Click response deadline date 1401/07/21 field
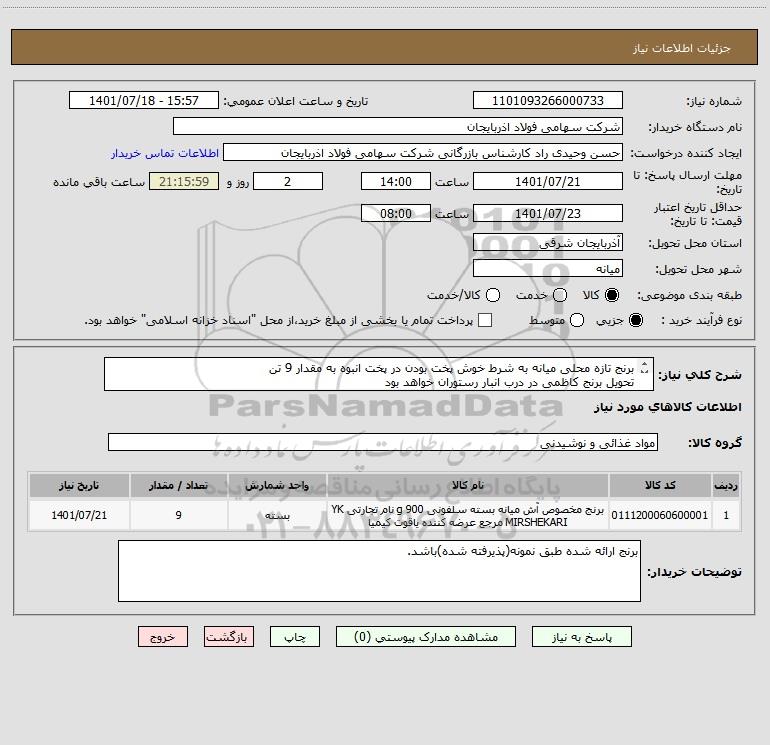 (548, 181)
